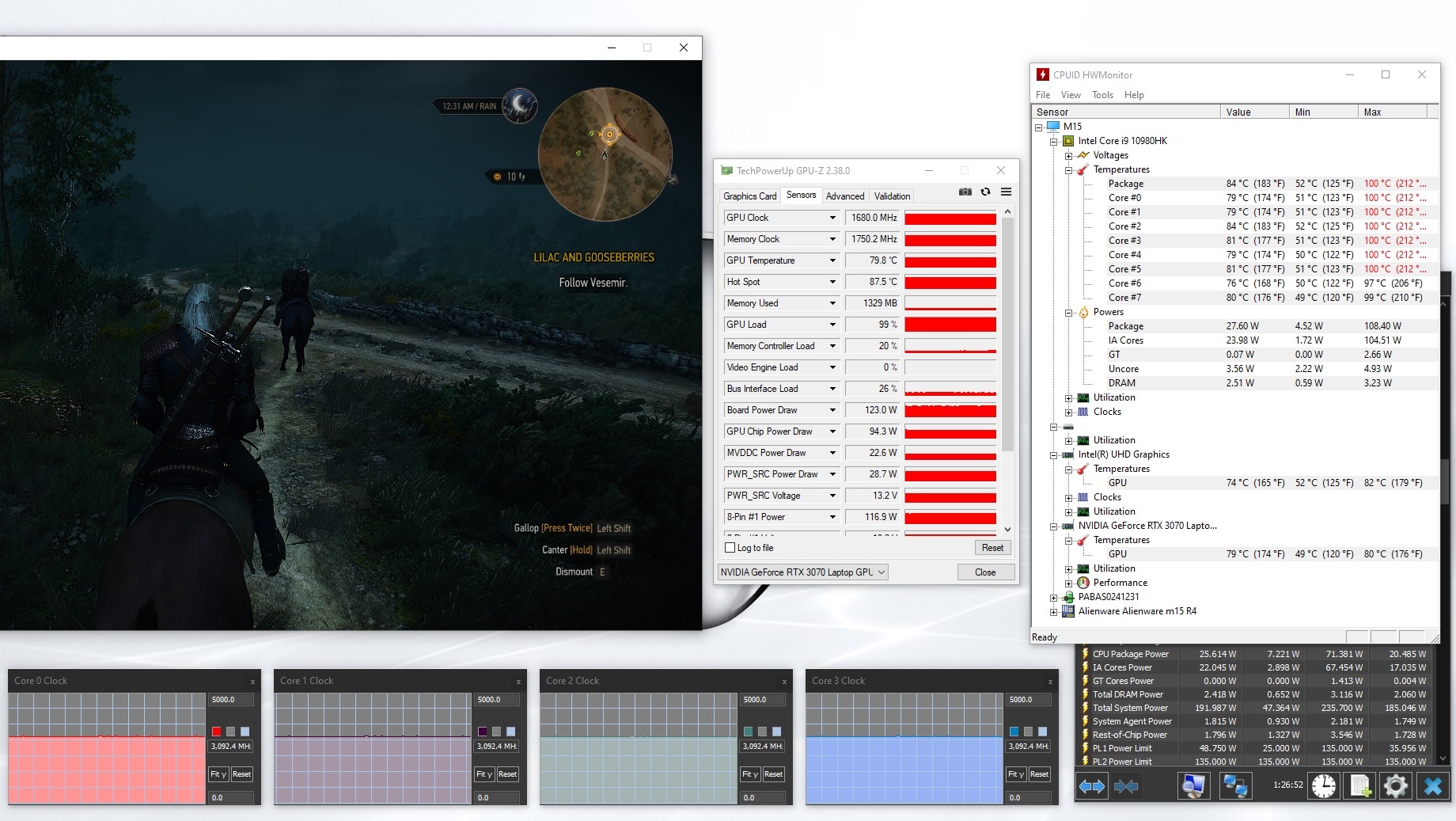The image size is (1456, 821).
Task: Click Reset in Core 1 Clock graph
Action: pyautogui.click(x=508, y=774)
